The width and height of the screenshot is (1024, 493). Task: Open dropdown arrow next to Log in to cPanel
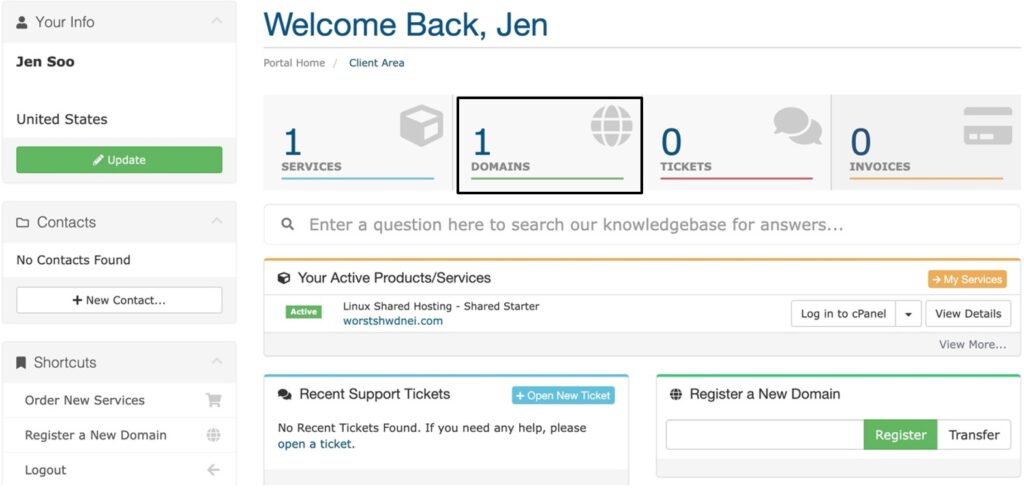point(908,314)
